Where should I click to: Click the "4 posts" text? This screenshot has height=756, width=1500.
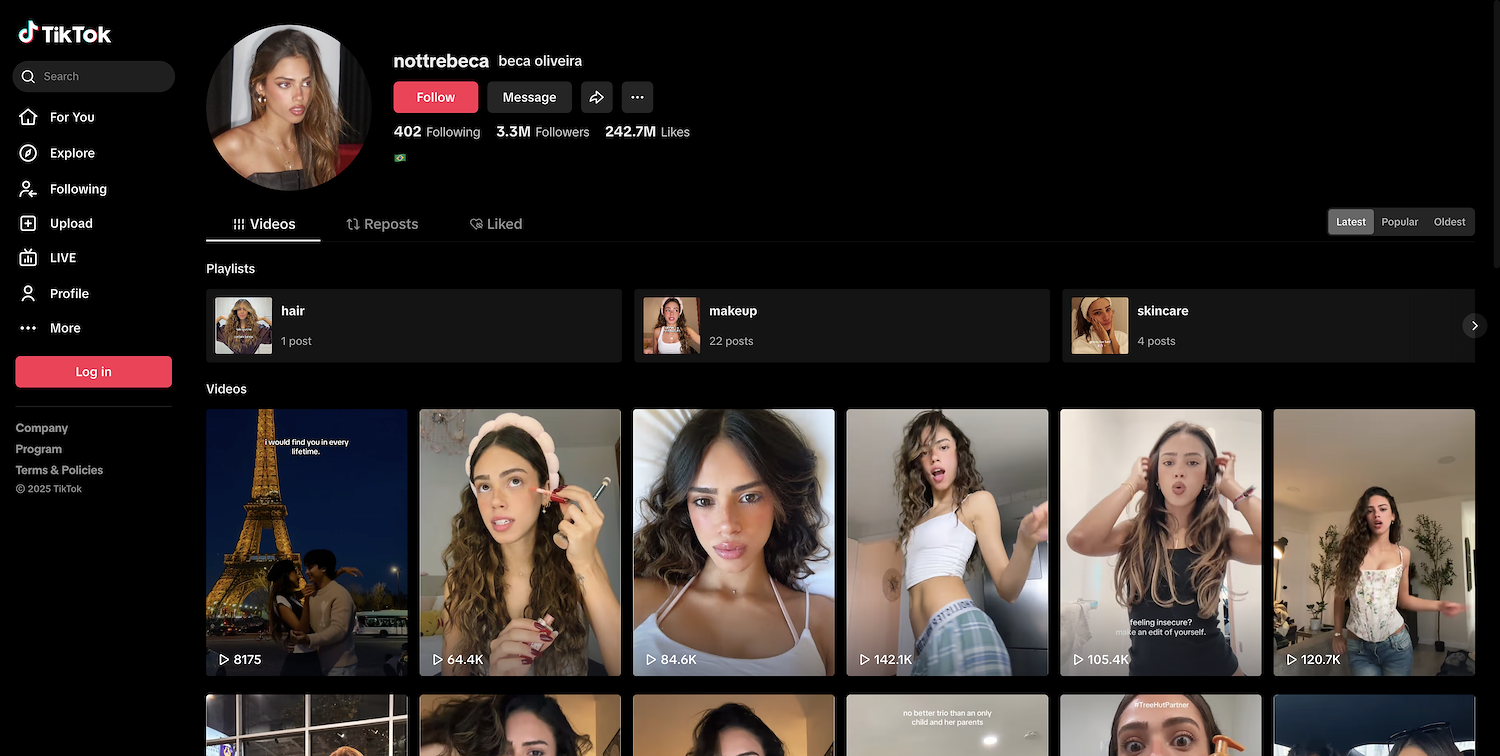pos(1156,341)
